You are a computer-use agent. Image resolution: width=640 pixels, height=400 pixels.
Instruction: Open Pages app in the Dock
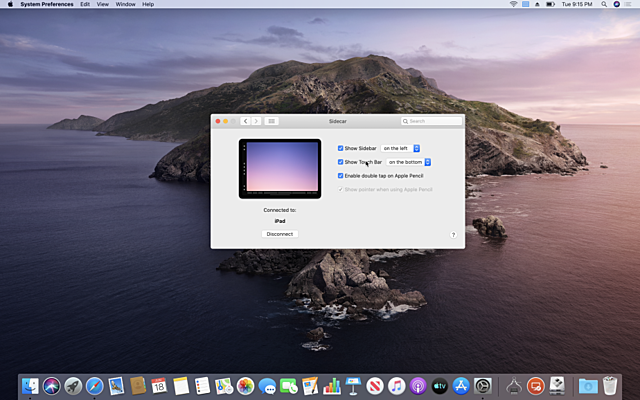tap(310, 386)
